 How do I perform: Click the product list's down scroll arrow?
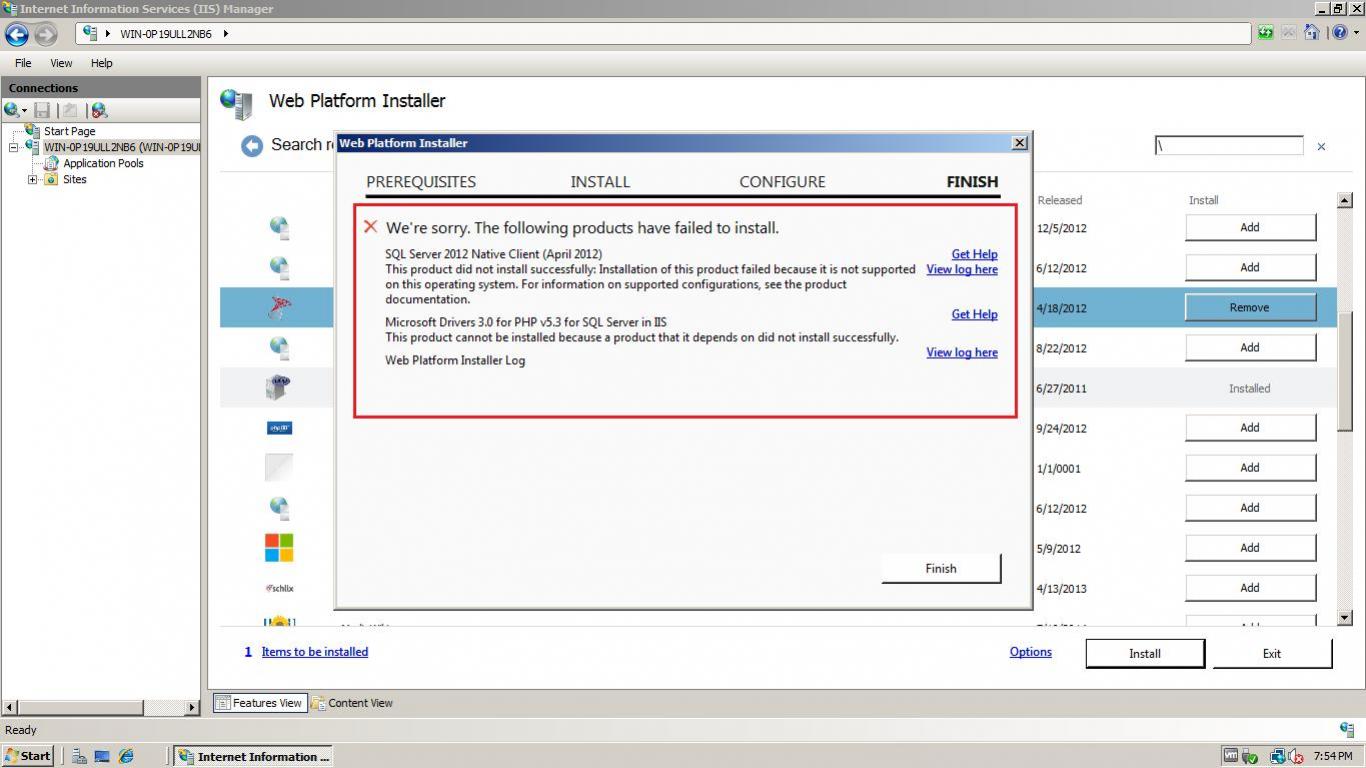(1345, 618)
